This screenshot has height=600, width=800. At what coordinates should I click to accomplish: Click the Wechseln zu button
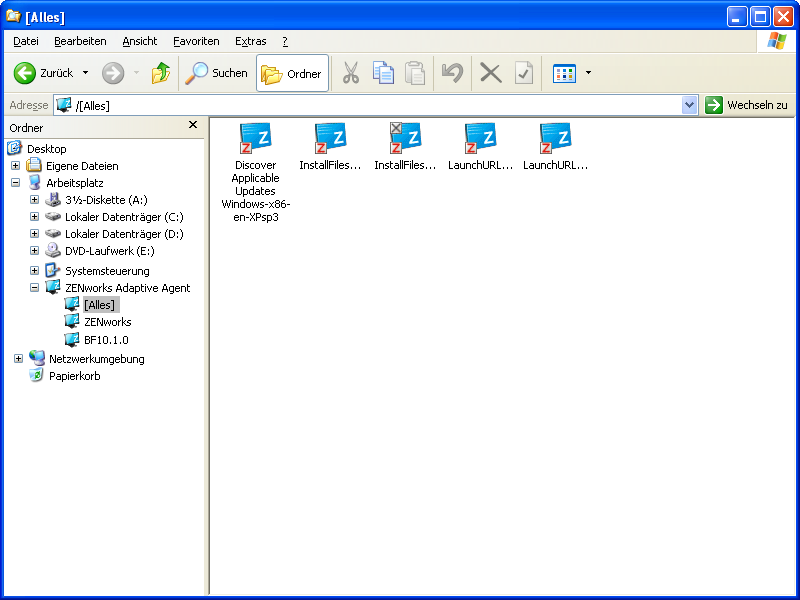746,105
